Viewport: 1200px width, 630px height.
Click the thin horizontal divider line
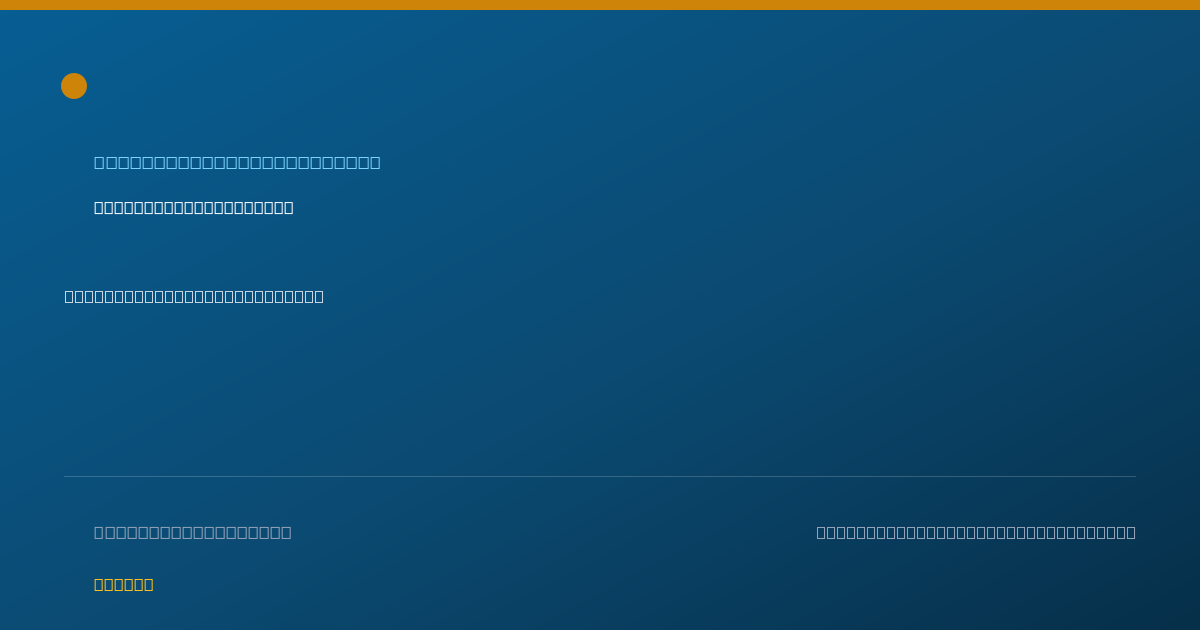tap(600, 476)
